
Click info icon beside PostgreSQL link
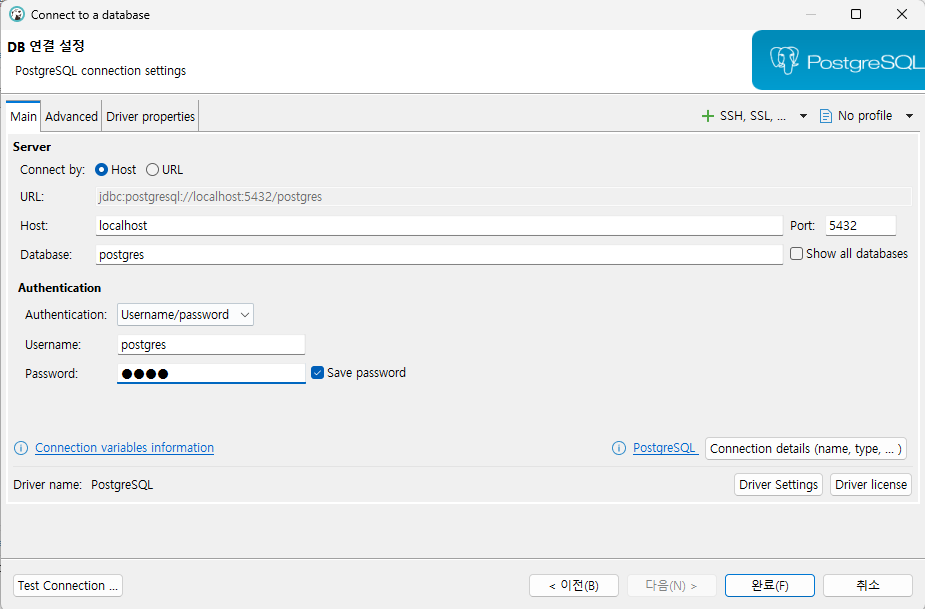pyautogui.click(x=619, y=448)
